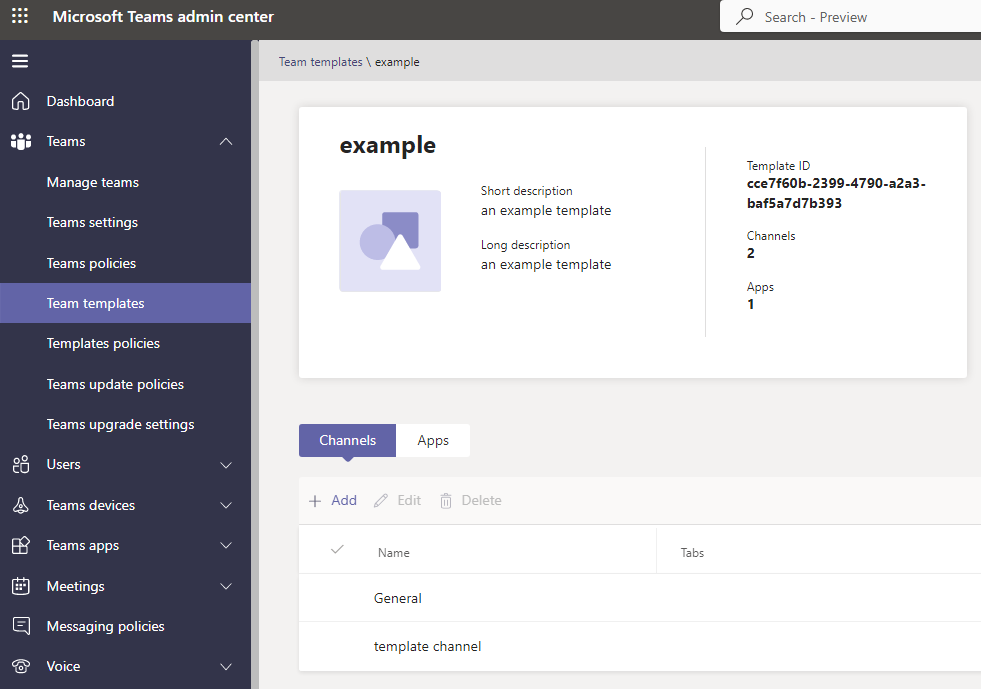This screenshot has width=981, height=689.
Task: Select Team templates in sidebar
Action: point(125,303)
